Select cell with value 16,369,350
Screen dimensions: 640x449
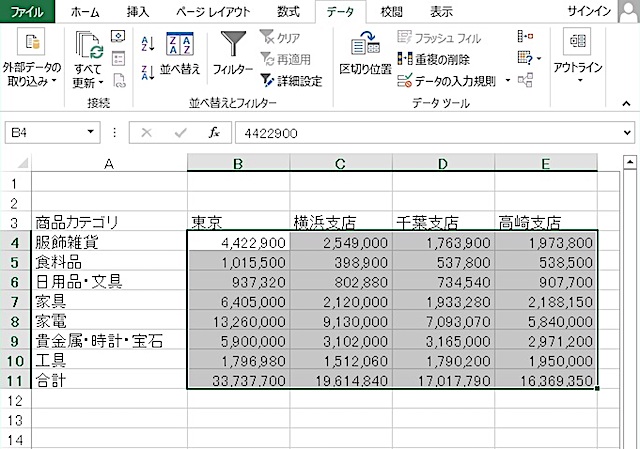point(546,381)
